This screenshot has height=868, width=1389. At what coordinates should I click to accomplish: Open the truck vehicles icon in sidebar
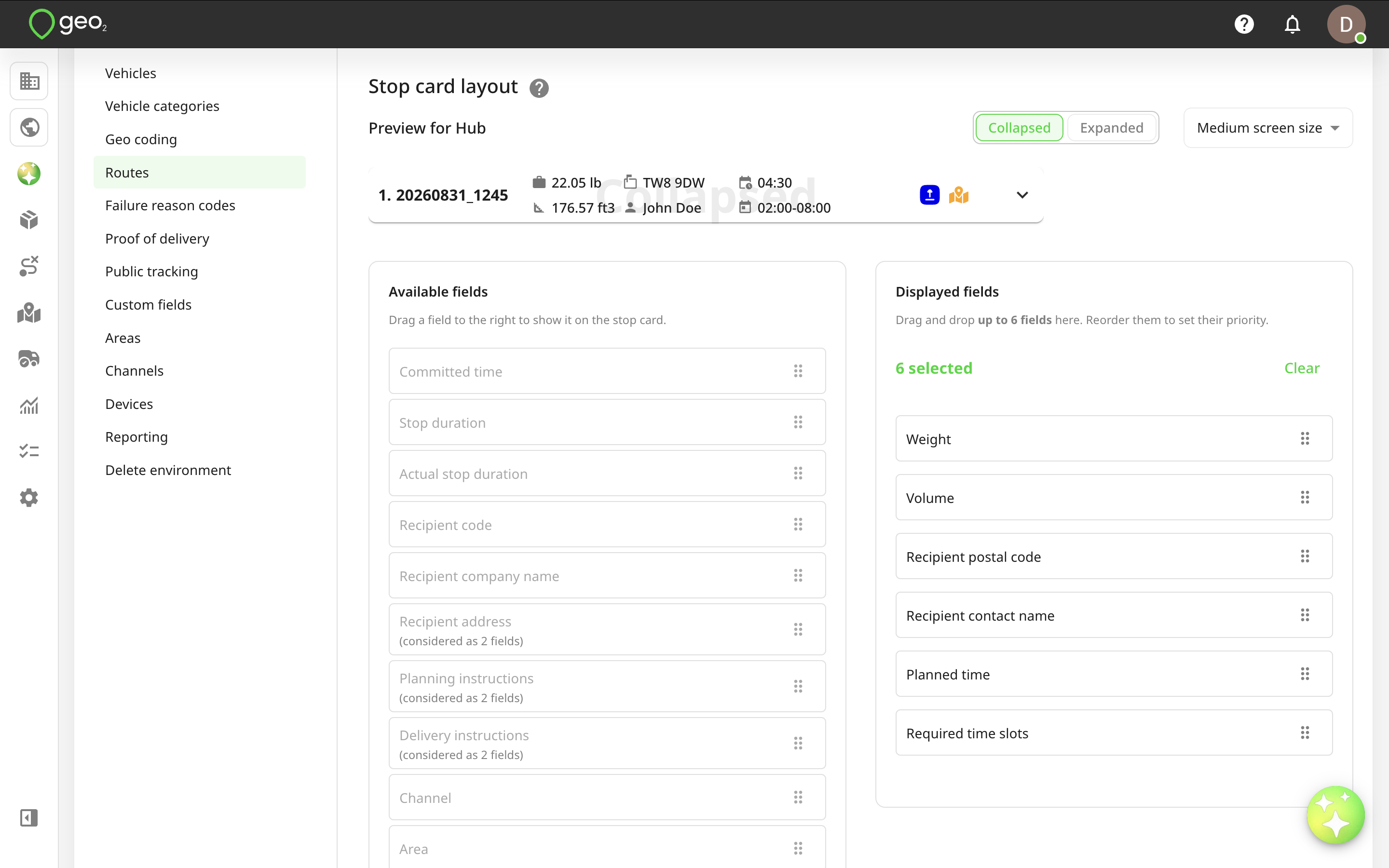pos(29,359)
